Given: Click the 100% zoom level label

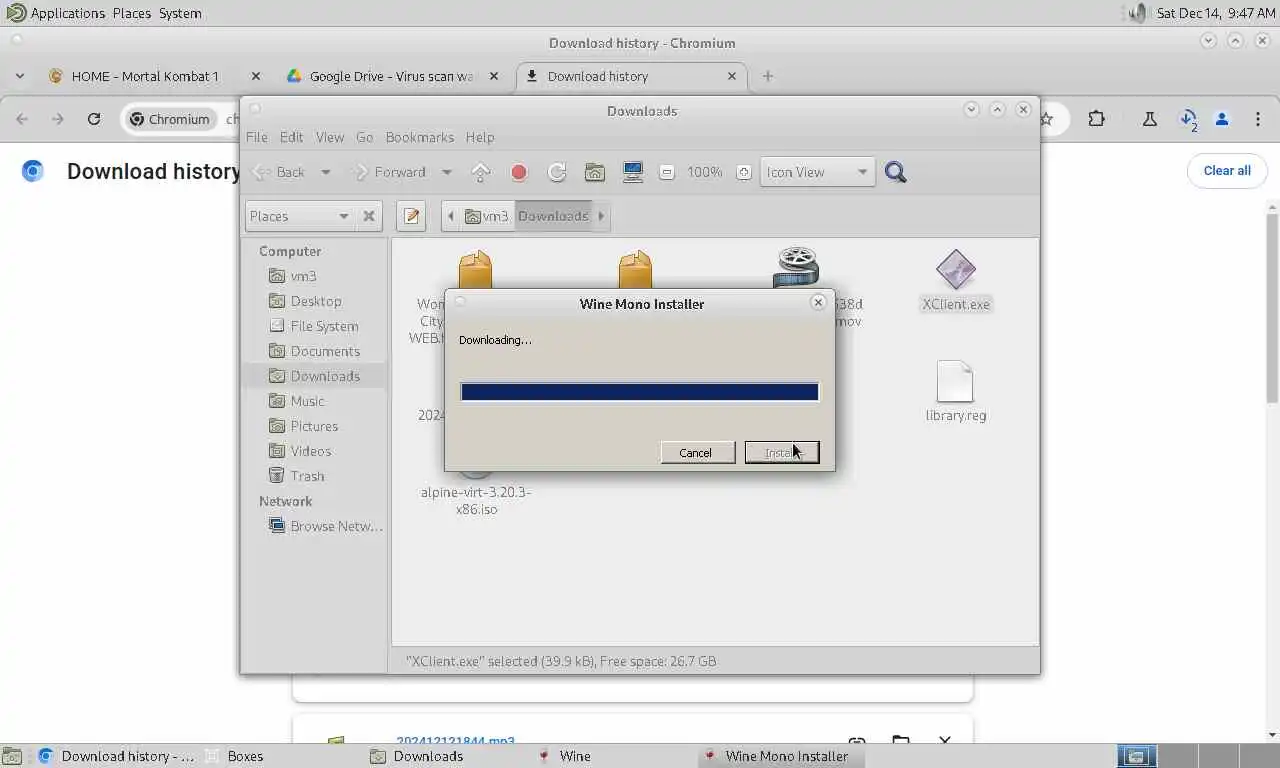Looking at the screenshot, I should [x=704, y=172].
